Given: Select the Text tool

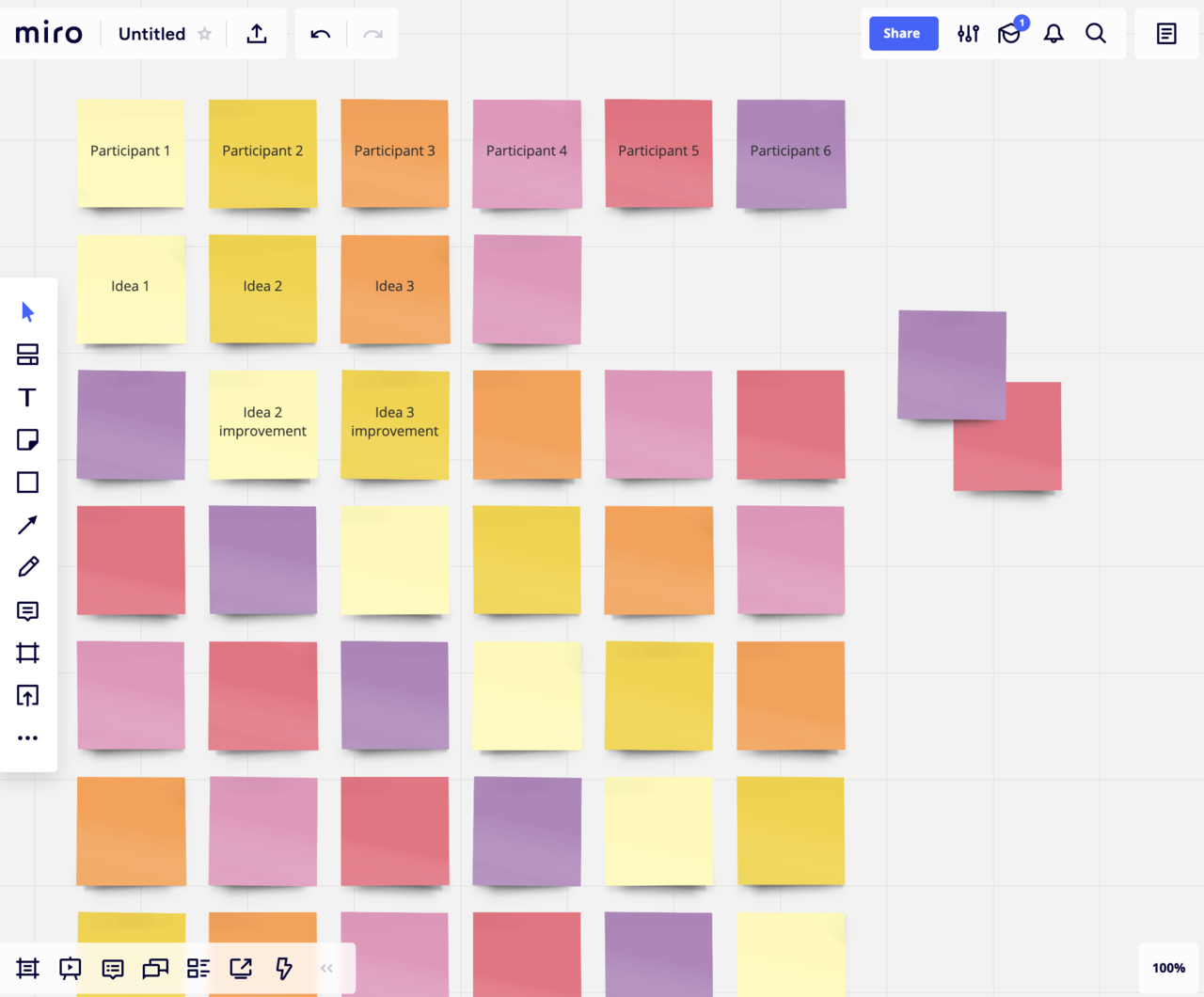Looking at the screenshot, I should pos(28,397).
